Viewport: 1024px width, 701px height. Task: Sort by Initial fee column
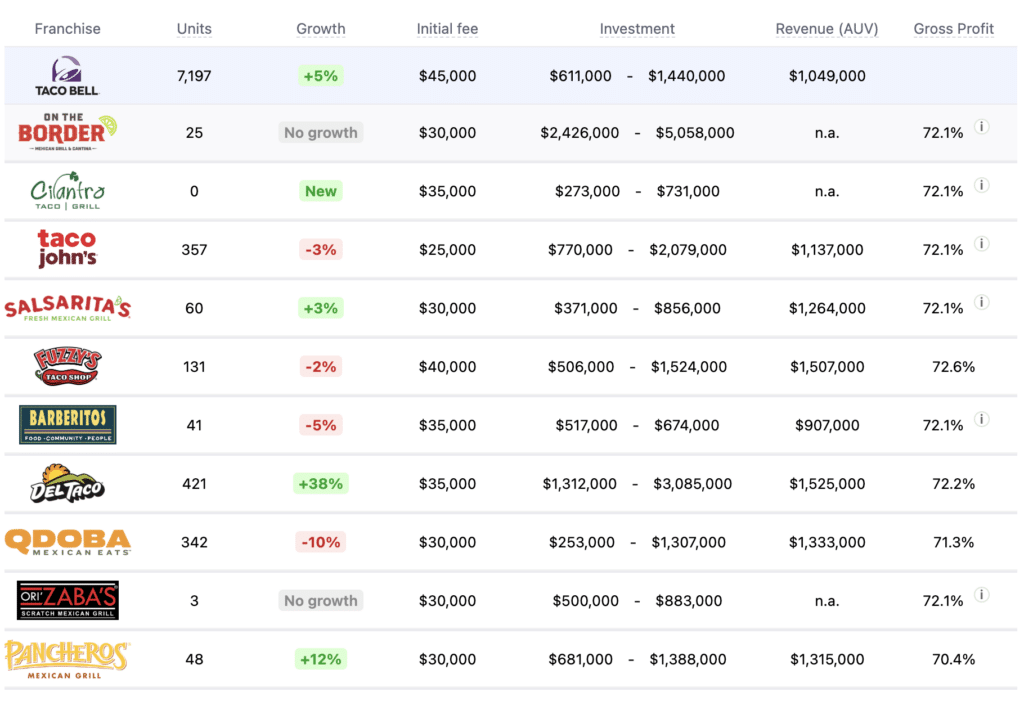(x=447, y=29)
